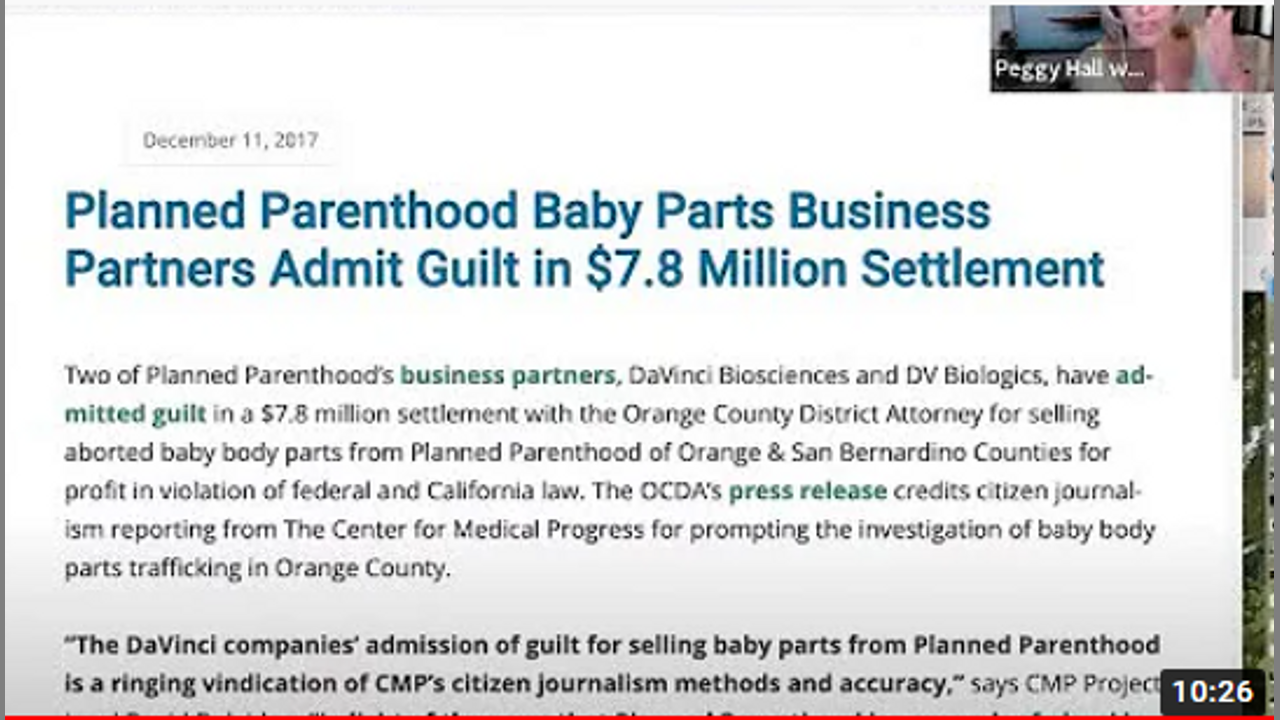Click the Planned Parenthood settlement article headline
The image size is (1280, 720).
pos(584,240)
